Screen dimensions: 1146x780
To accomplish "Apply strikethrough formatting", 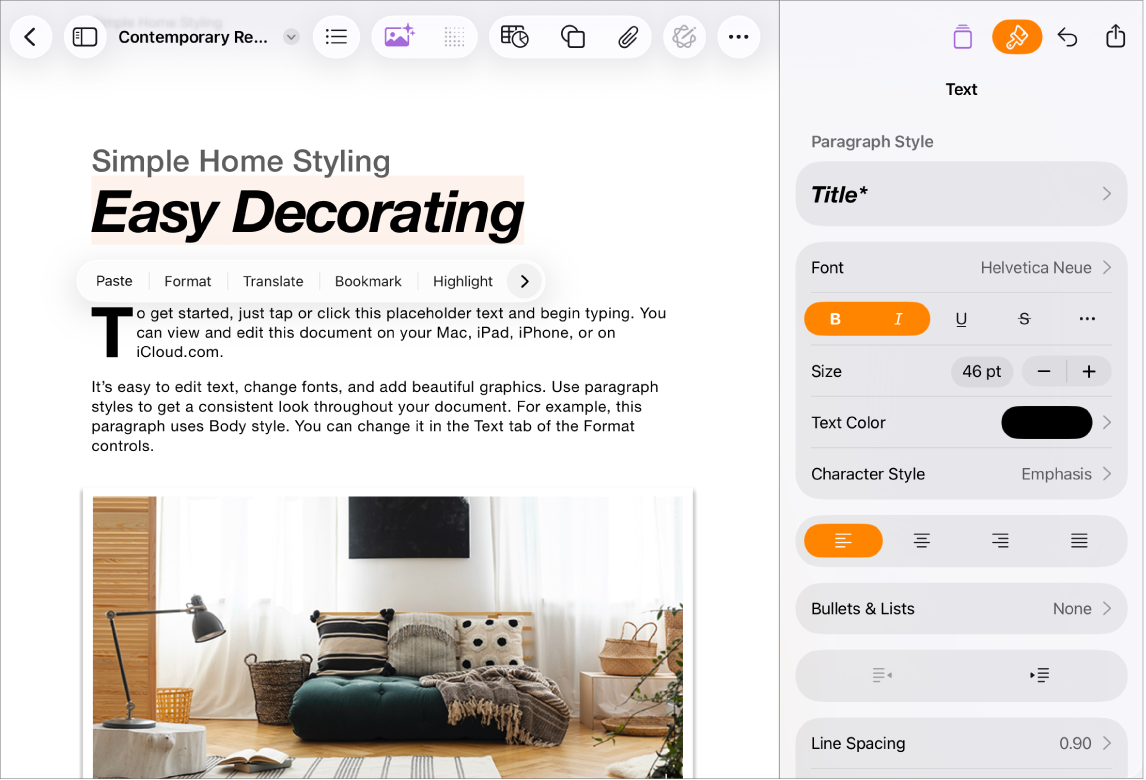I will [1024, 318].
